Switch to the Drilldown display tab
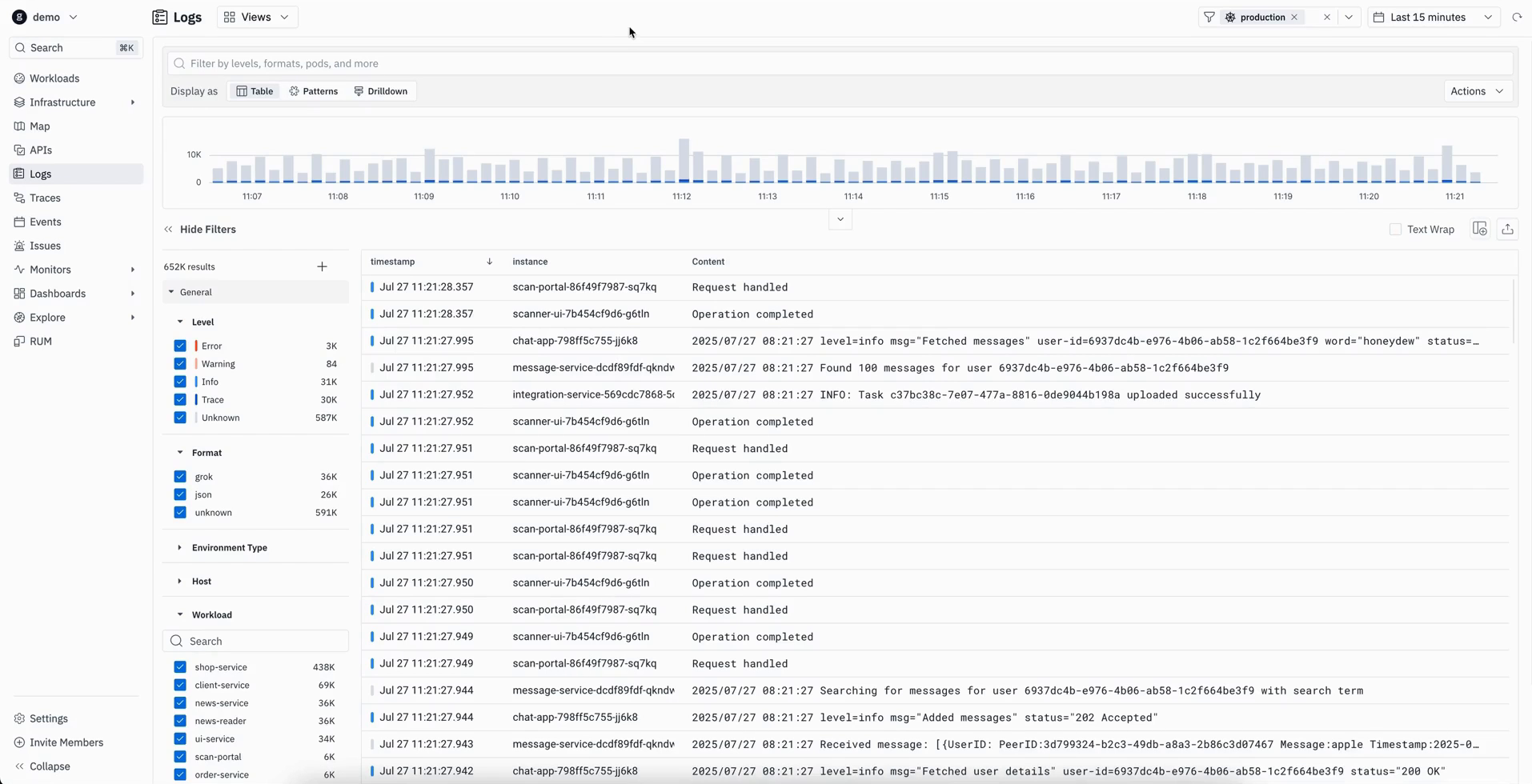Image resolution: width=1532 pixels, height=784 pixels. [382, 90]
